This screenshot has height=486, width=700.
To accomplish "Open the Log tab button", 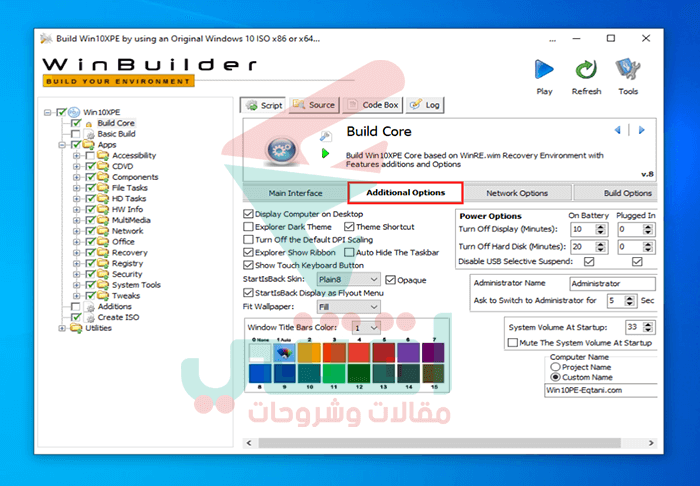I will coord(425,105).
